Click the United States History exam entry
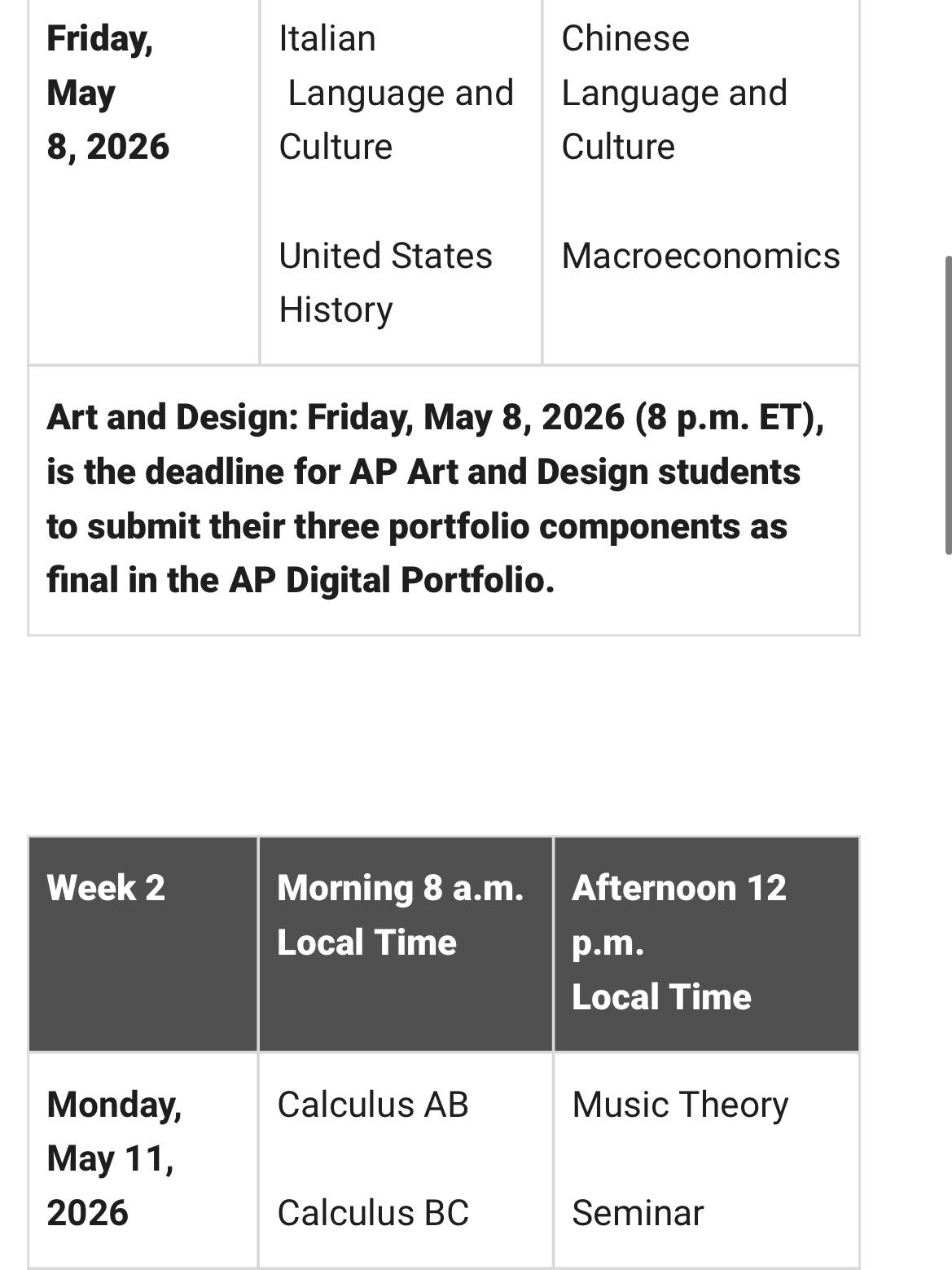Screen dimensions: 952x1270 pyautogui.click(x=385, y=283)
